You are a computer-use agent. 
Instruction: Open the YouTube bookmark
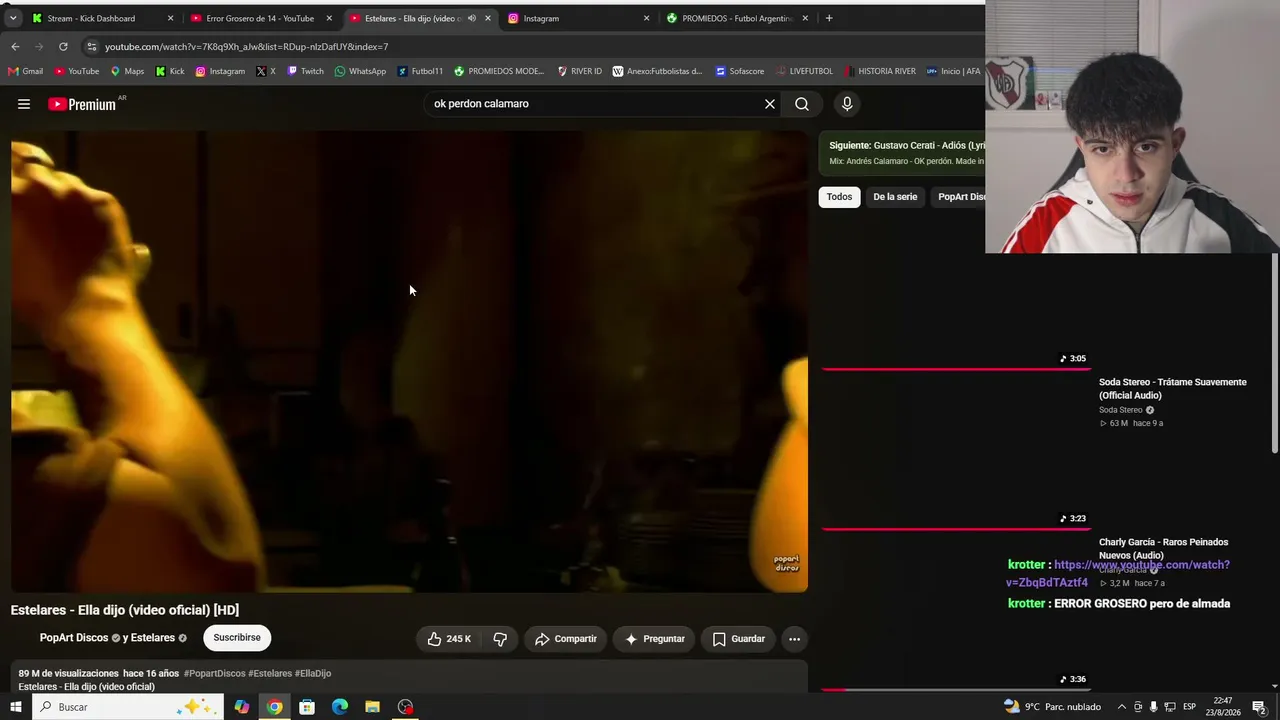[77, 71]
